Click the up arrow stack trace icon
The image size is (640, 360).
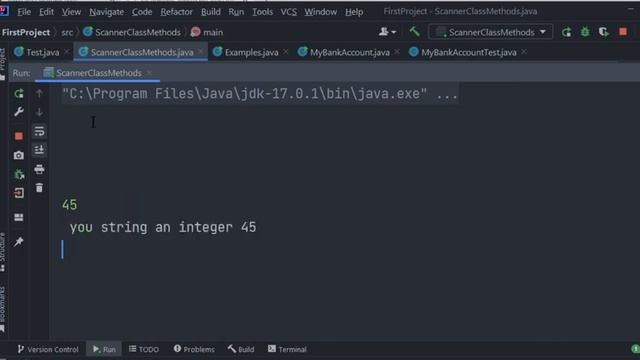click(39, 93)
